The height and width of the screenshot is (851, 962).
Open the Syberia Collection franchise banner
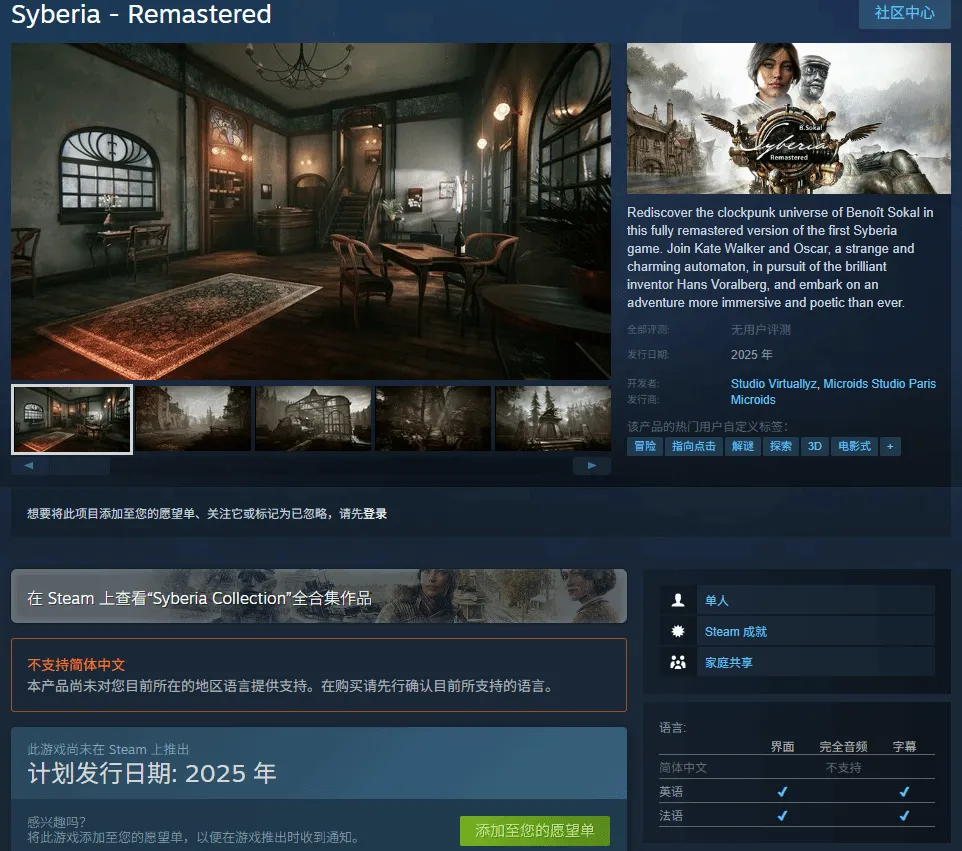[x=318, y=596]
